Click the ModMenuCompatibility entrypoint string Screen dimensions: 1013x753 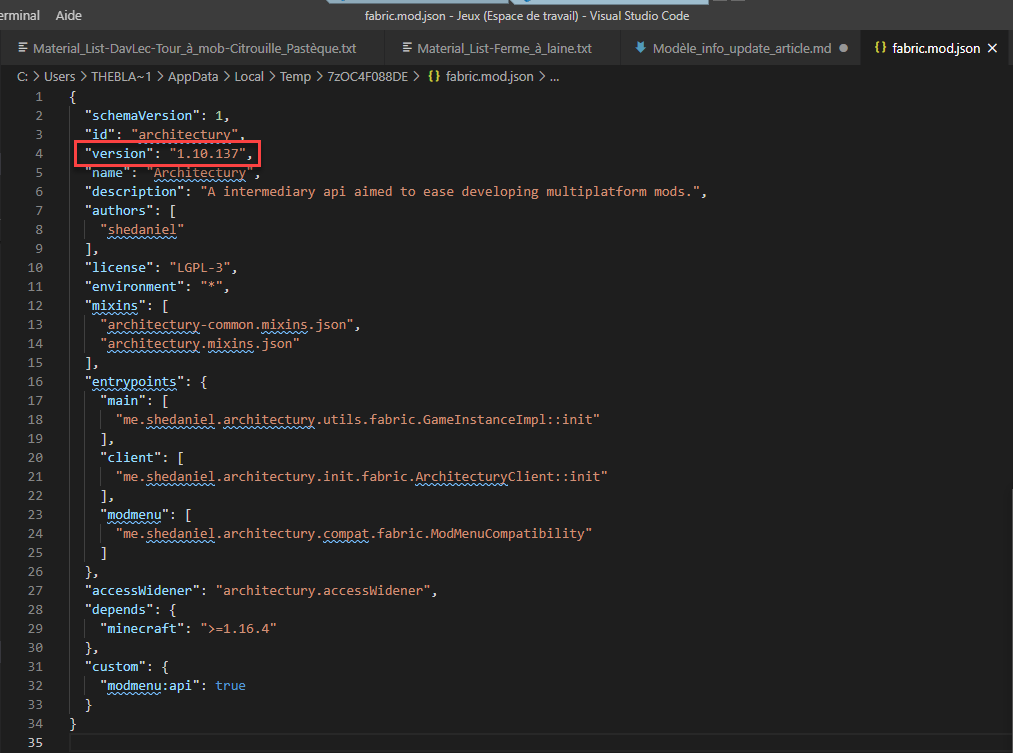(x=354, y=533)
